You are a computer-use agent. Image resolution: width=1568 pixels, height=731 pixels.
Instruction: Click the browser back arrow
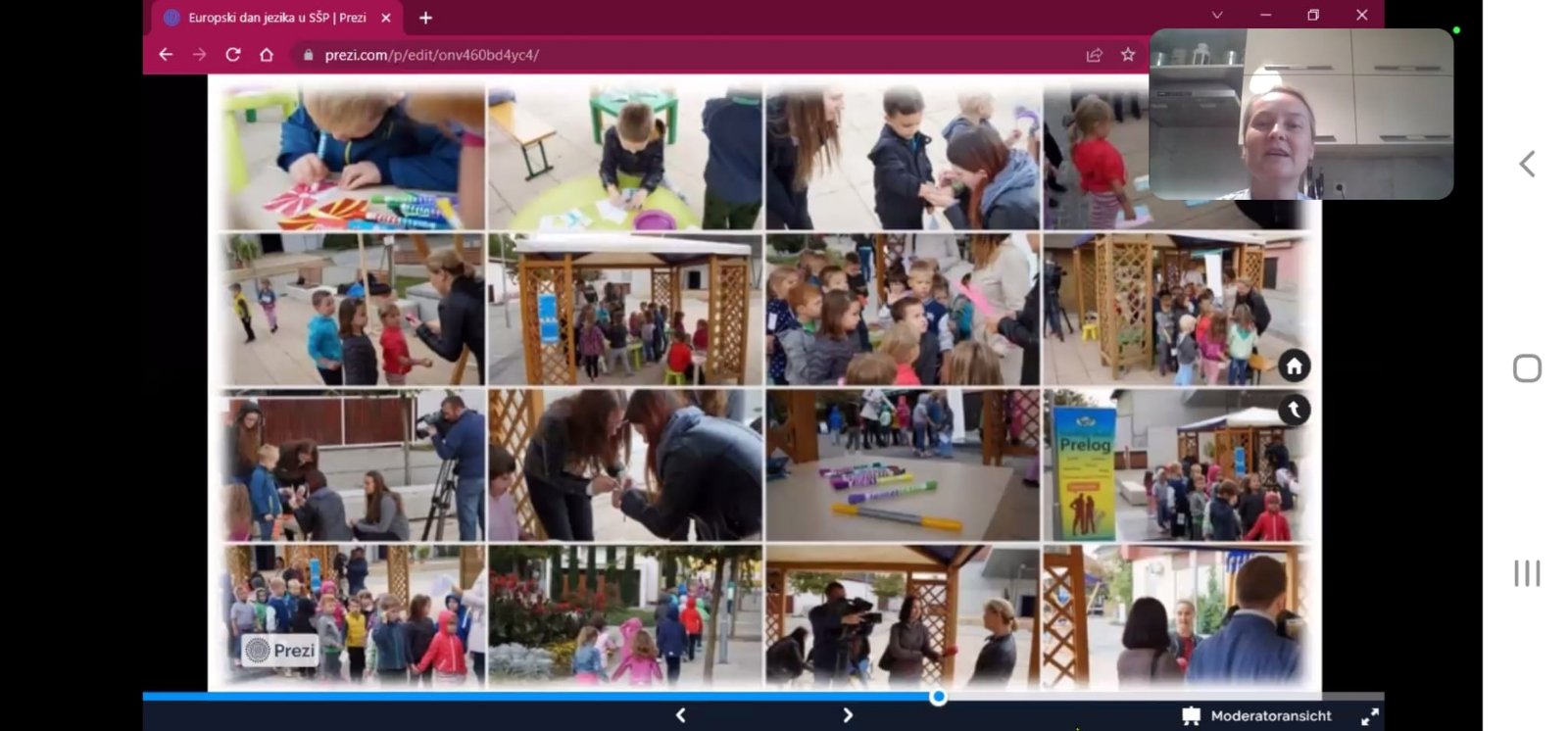coord(166,55)
